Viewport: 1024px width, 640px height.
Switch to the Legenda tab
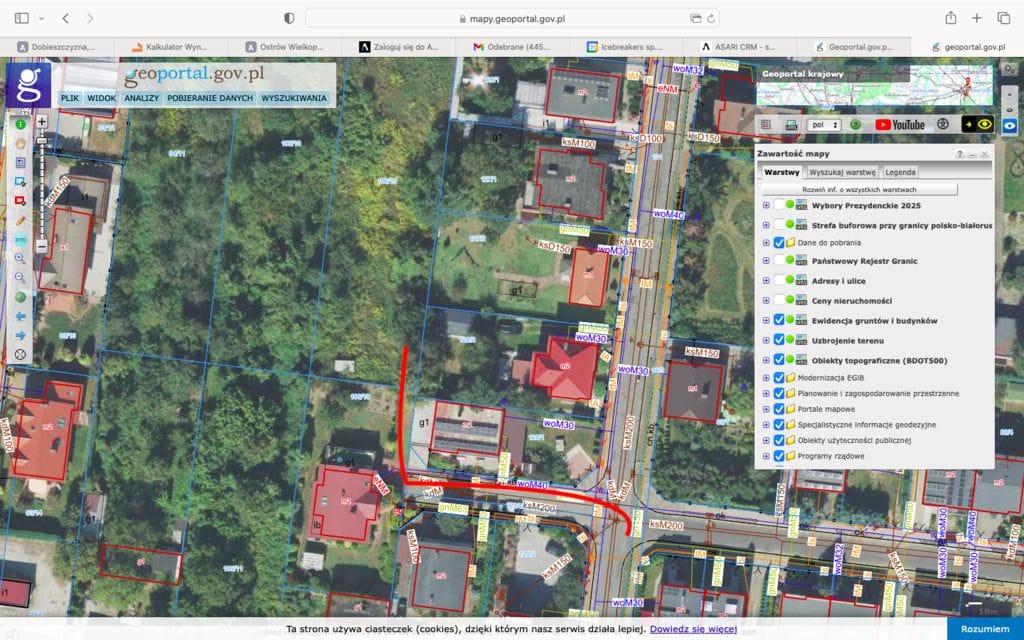[900, 172]
